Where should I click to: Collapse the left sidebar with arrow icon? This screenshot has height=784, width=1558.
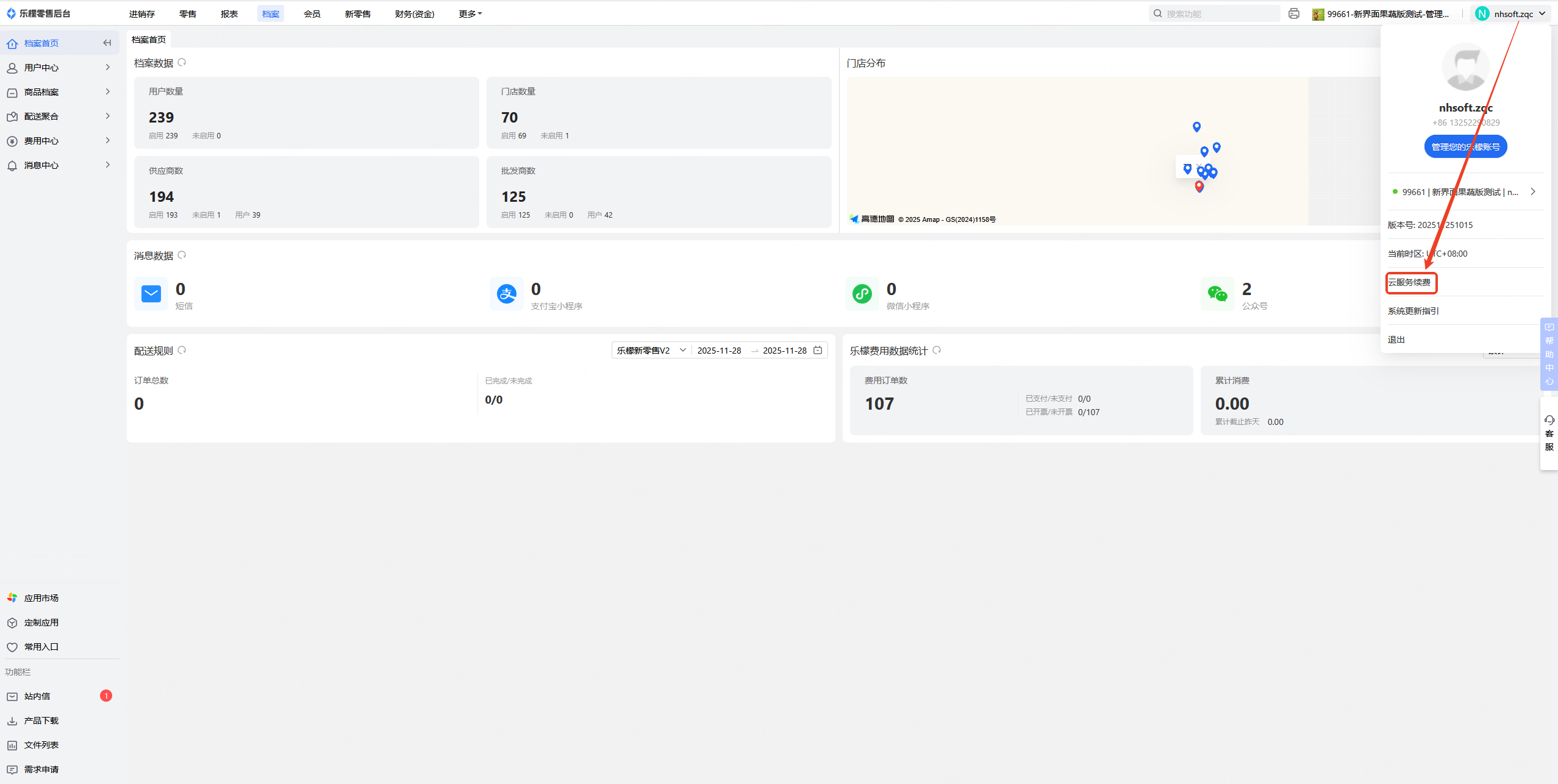pos(107,43)
